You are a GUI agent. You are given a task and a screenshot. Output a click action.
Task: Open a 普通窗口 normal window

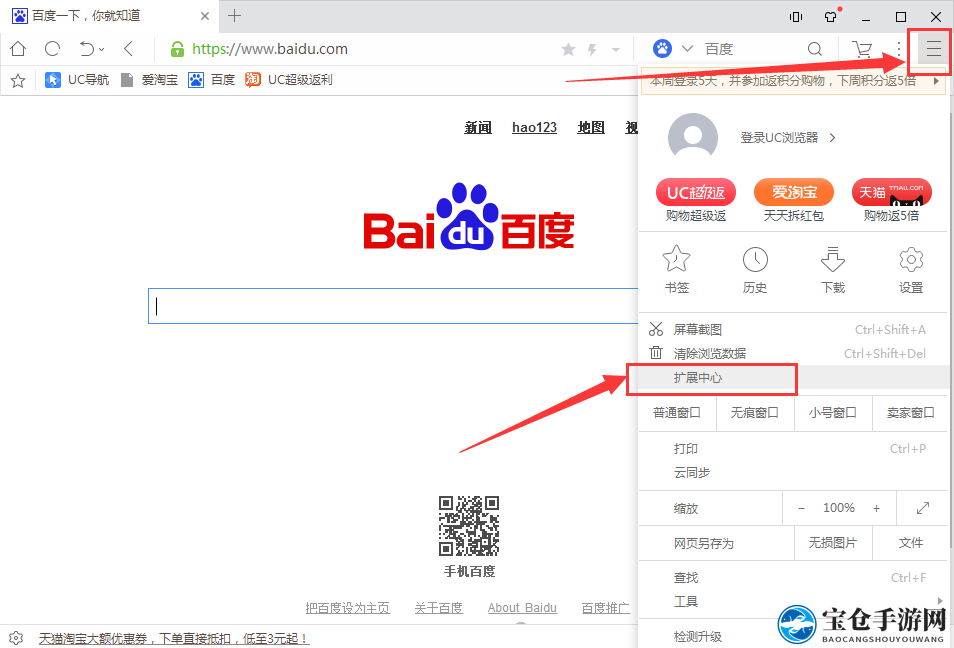[x=677, y=413]
